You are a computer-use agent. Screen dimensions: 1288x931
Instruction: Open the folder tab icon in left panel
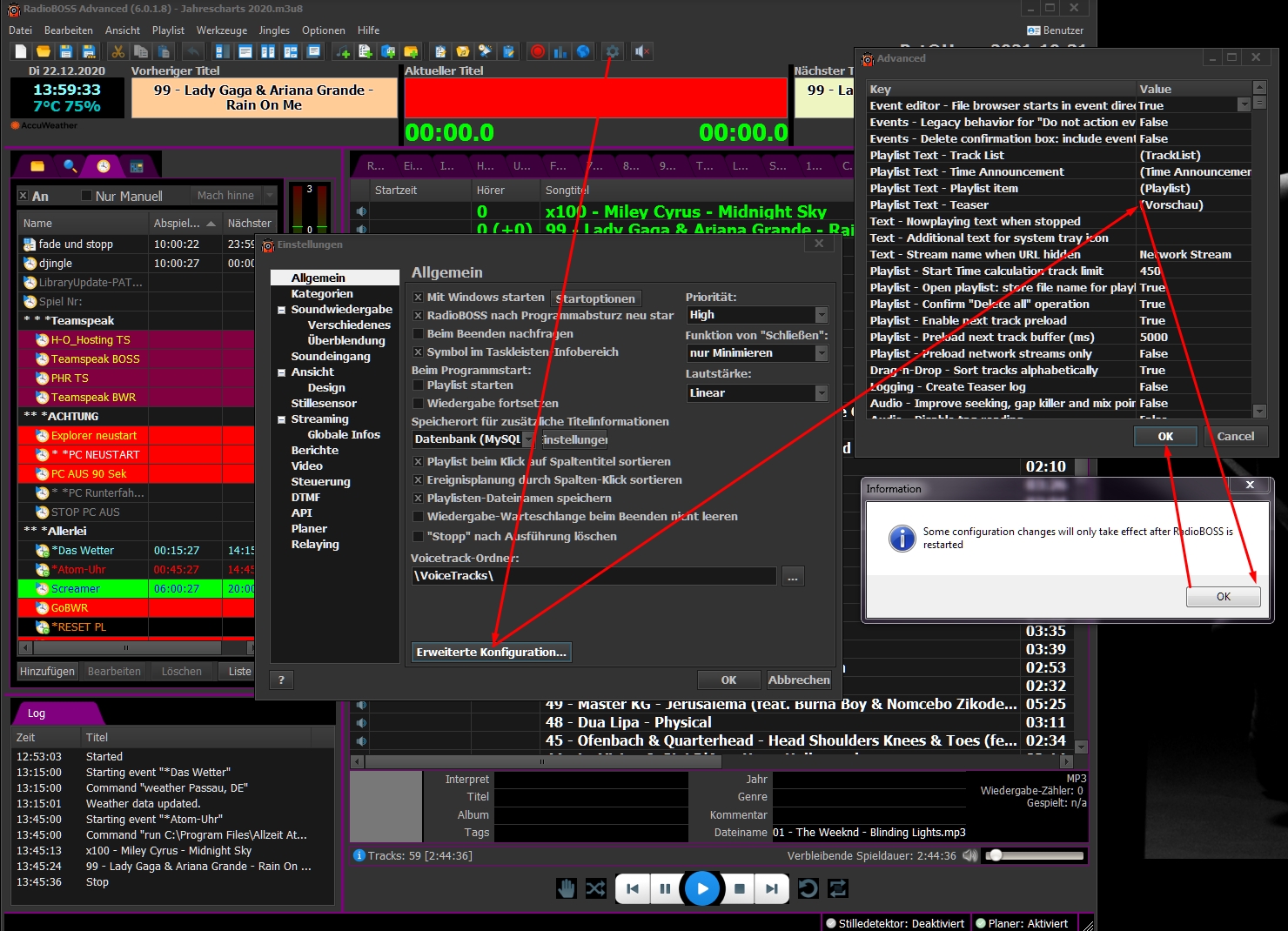point(37,165)
